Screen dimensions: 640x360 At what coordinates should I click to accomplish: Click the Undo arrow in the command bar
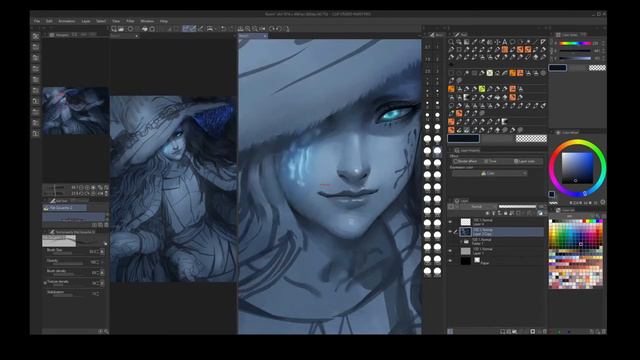click(x=223, y=29)
